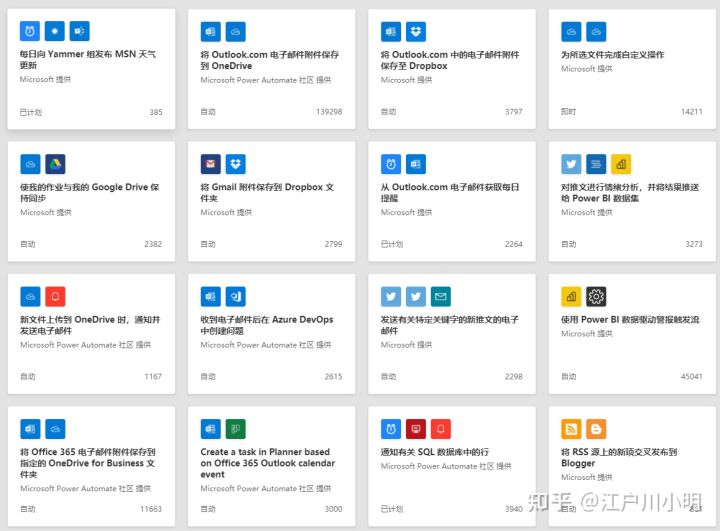The image size is (720, 531).
Task: Click the Blogger icon in the RSS card
Action: (x=596, y=429)
